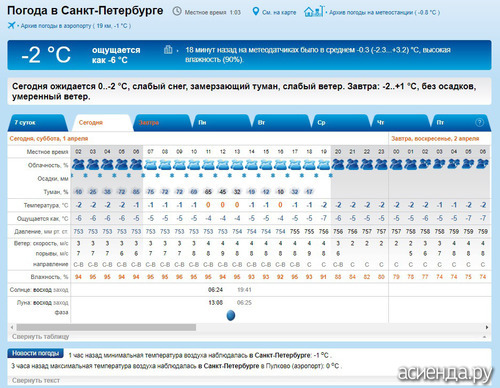Click the Сегодня, суббота, 1 апреля heading
The width and height of the screenshot is (500, 388).
49,138
